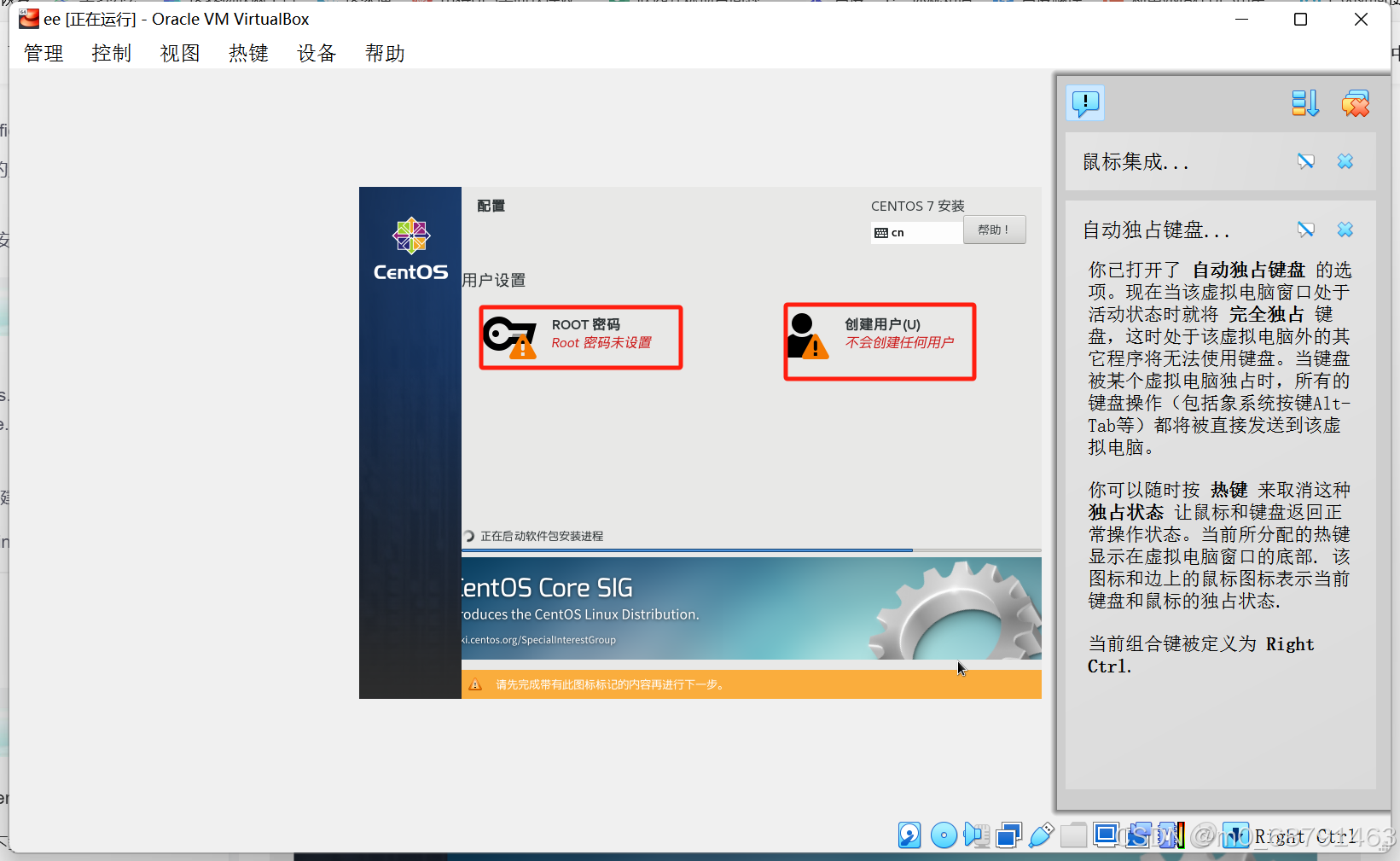Click the CentOS Core SIG banner
Image resolution: width=1400 pixels, height=861 pixels.
point(751,608)
